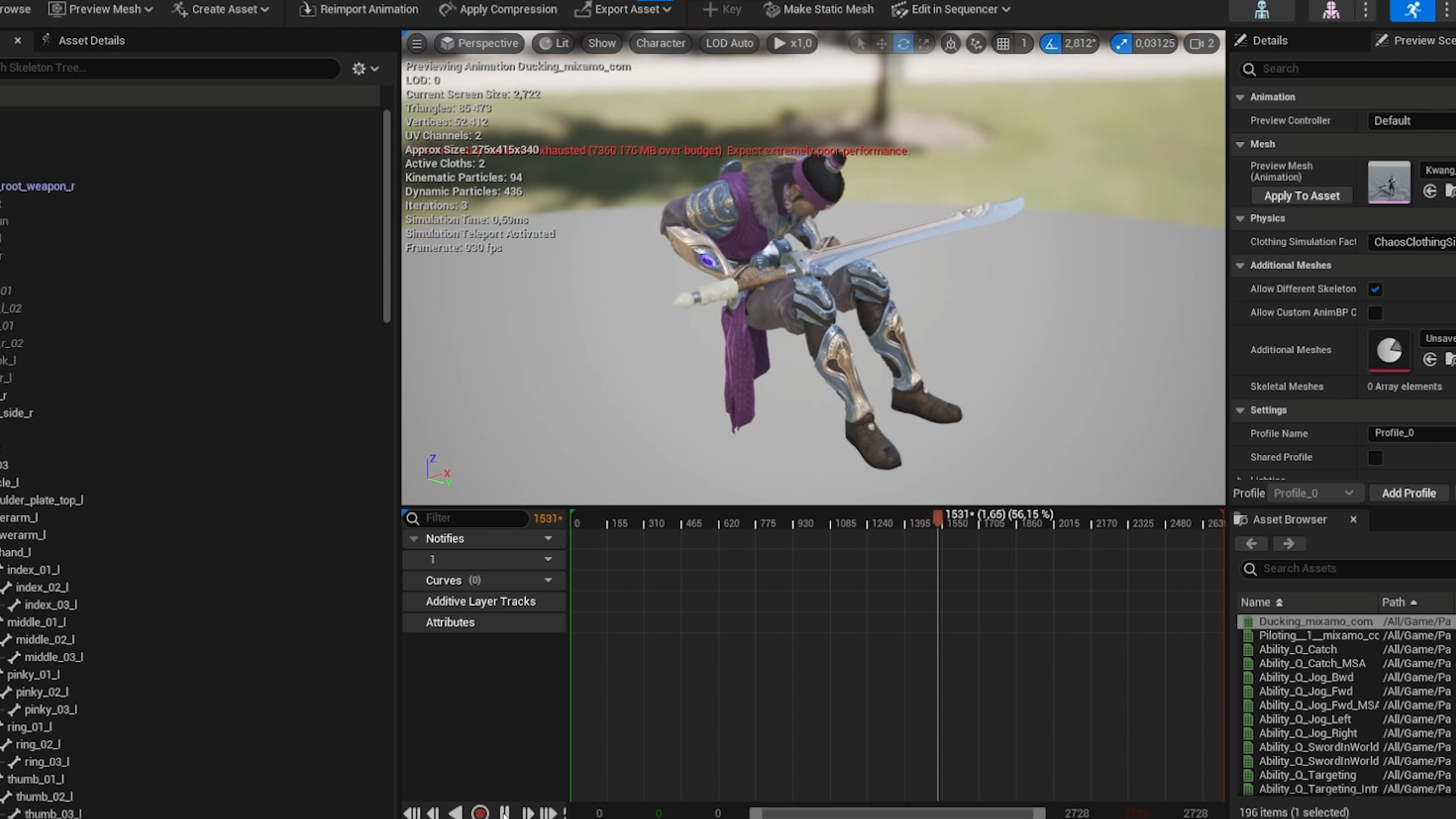Check the Shared Profile checkbox
Image resolution: width=1456 pixels, height=819 pixels.
[x=1375, y=457]
